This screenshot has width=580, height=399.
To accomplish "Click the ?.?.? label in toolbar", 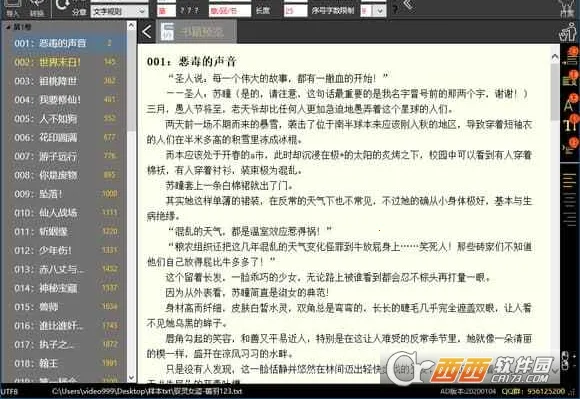I will 190,10.
